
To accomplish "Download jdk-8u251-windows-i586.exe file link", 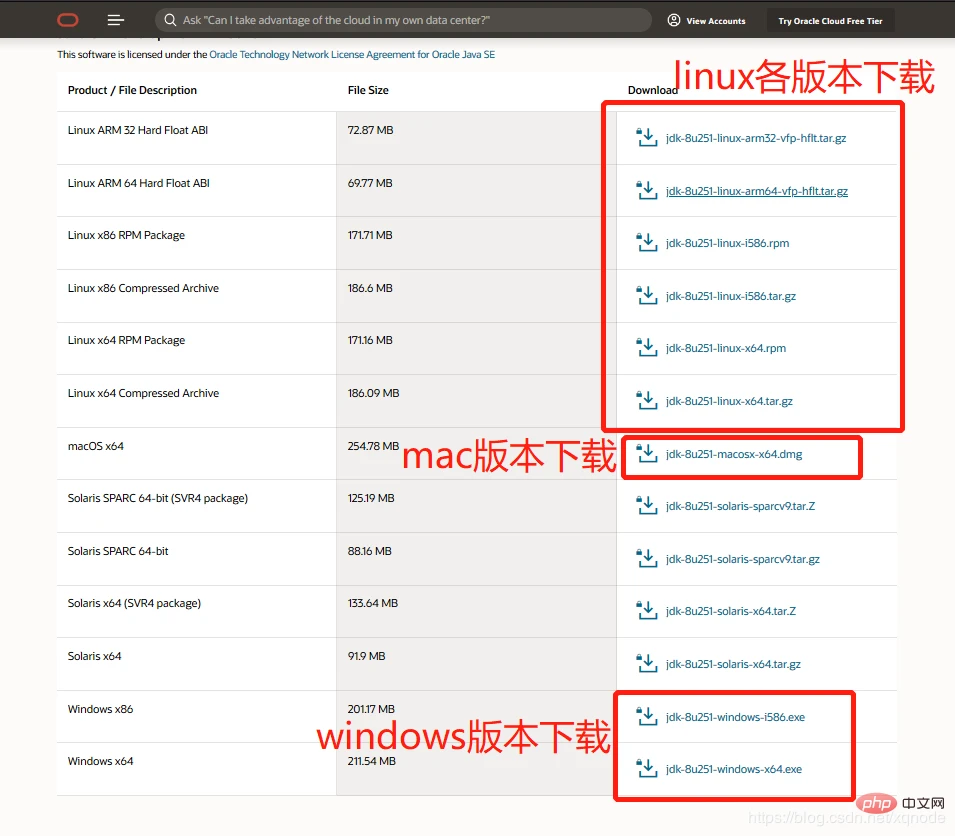I will coord(735,717).
